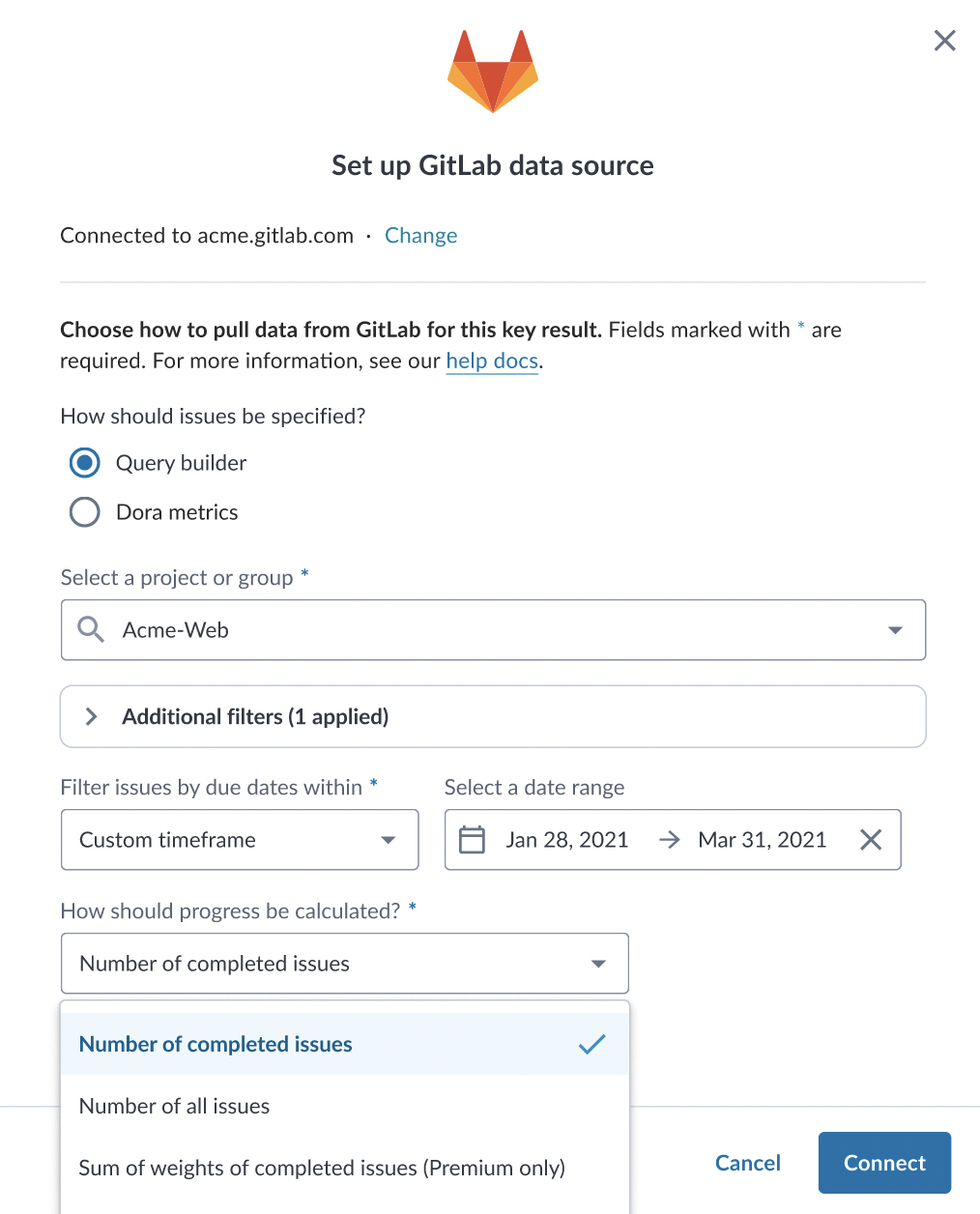980x1214 pixels.
Task: Click the checkmark beside completed issues option
Action: [x=591, y=1044]
